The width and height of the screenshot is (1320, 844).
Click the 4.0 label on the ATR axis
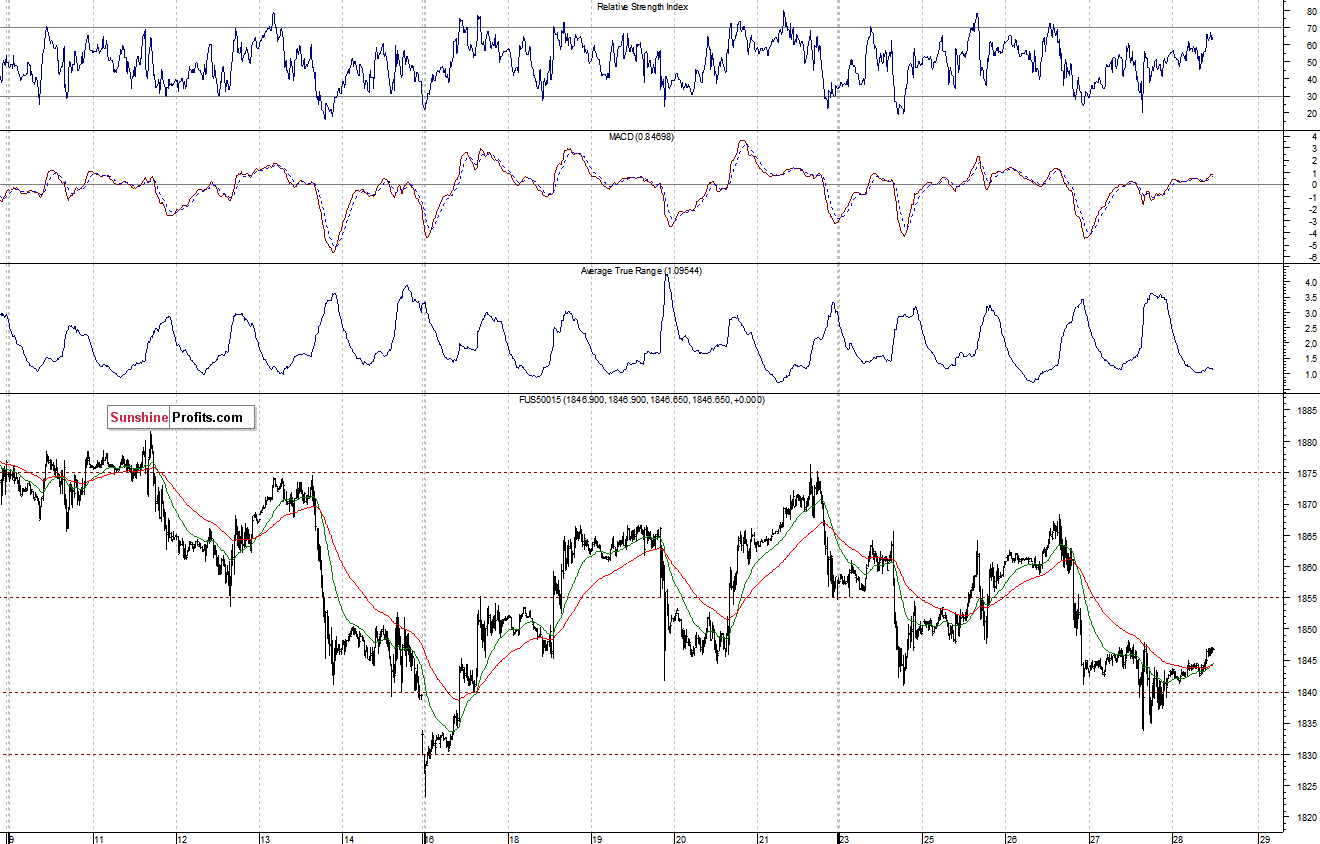coord(1310,283)
